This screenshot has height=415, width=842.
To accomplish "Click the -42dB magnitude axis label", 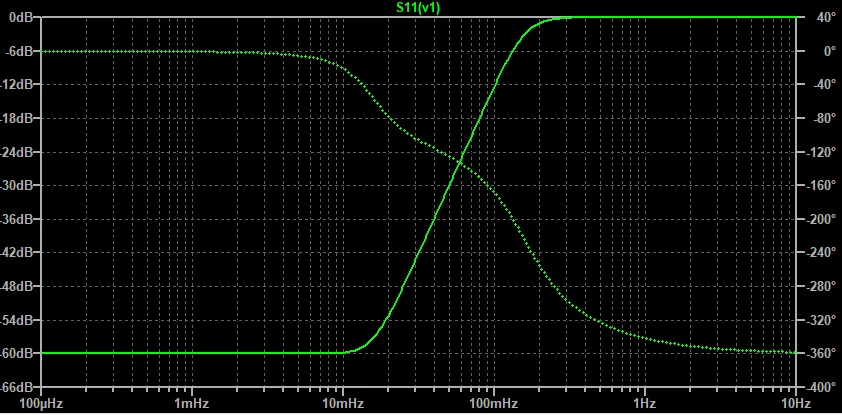I will 17,252.
